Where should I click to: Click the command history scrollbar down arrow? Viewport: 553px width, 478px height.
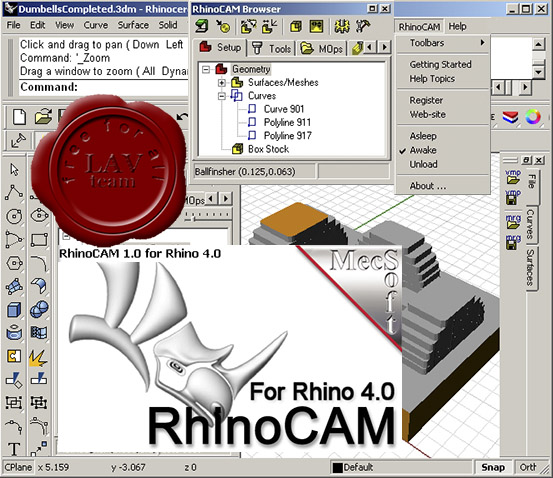click(538, 72)
